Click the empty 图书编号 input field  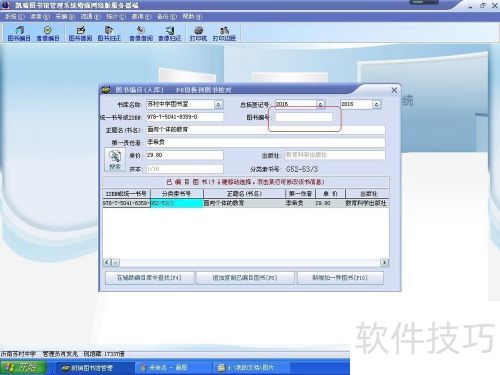pyautogui.click(x=304, y=117)
